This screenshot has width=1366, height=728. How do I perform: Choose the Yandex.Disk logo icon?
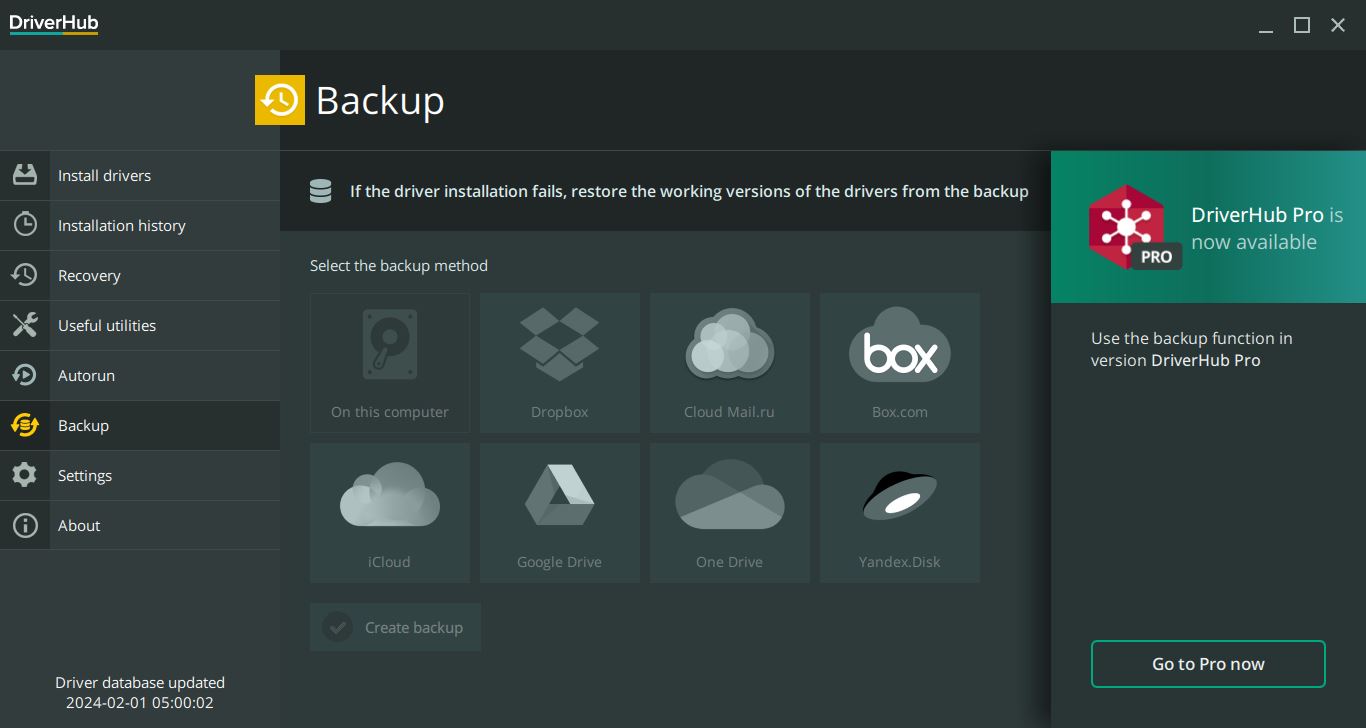[x=900, y=494]
